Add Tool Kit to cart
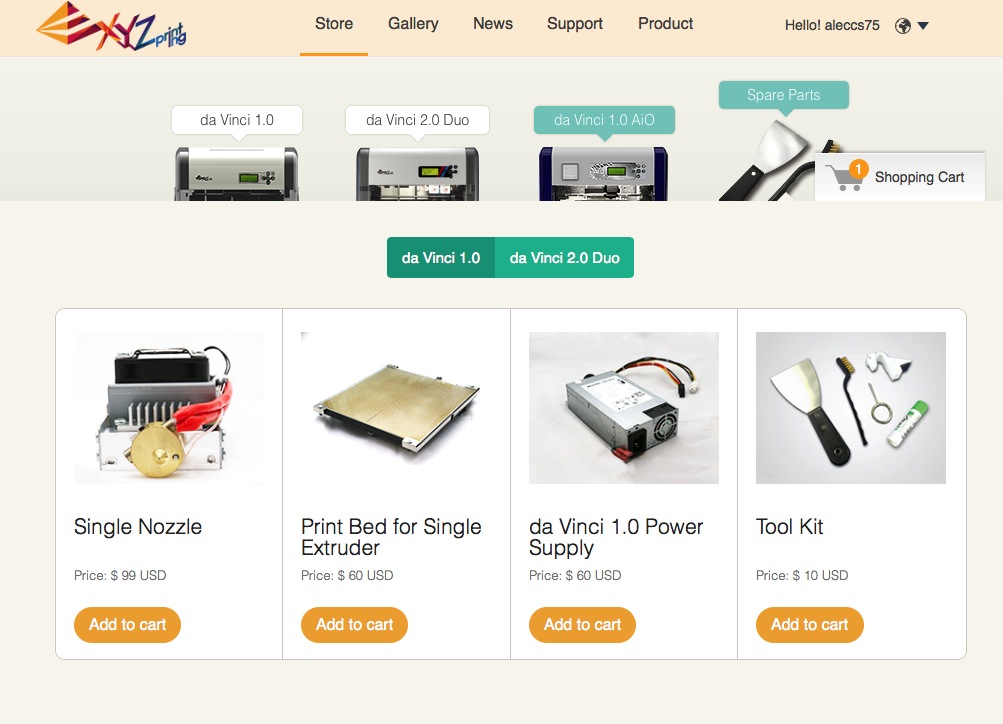The height and width of the screenshot is (724, 1003). point(809,625)
